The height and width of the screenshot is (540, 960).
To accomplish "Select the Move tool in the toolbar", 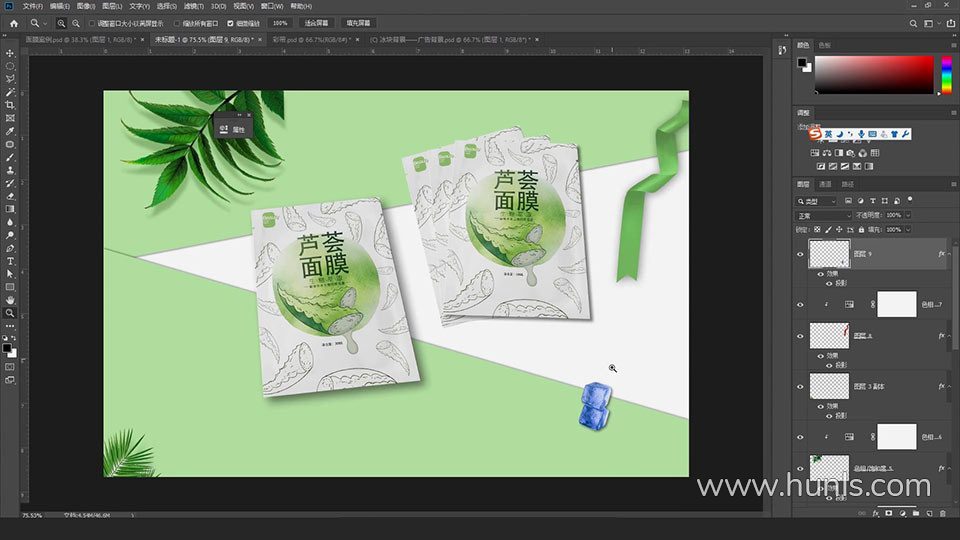I will coord(10,53).
